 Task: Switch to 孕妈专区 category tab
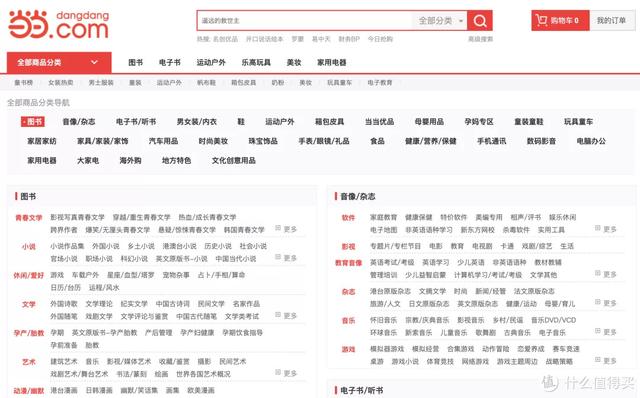point(479,122)
